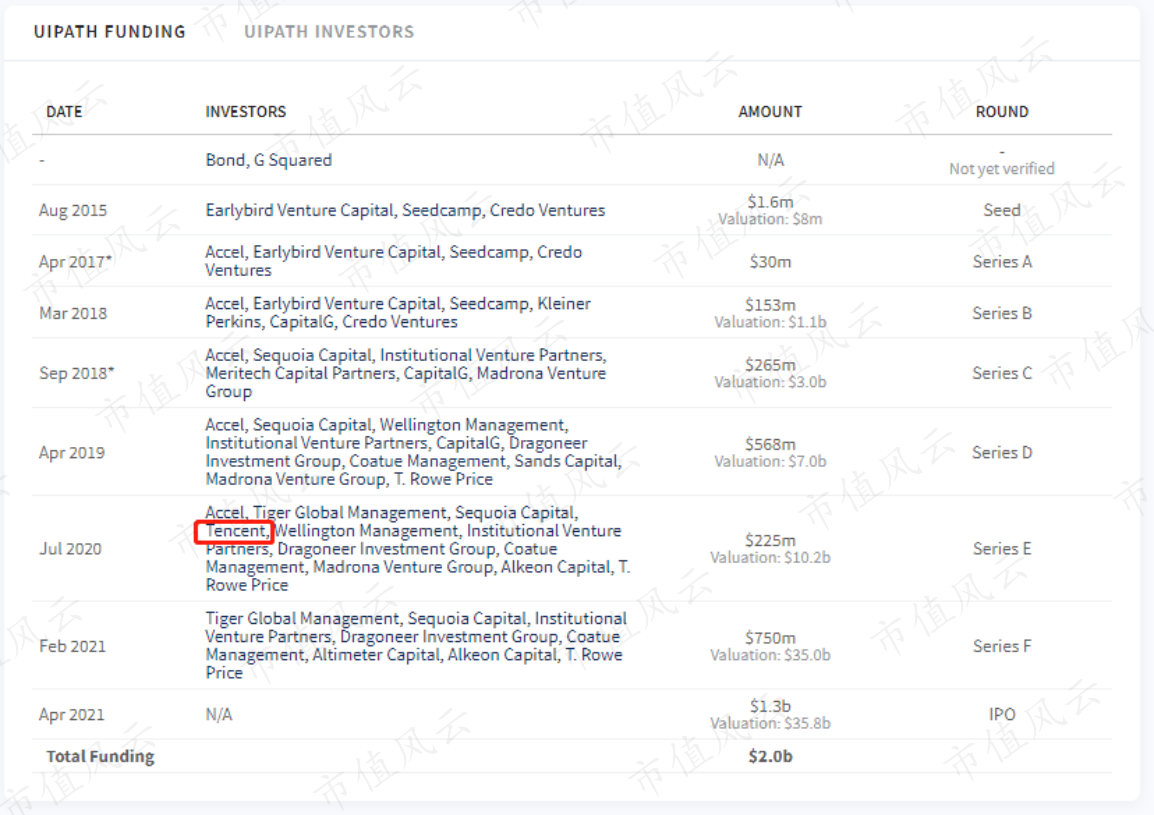This screenshot has width=1154, height=815.
Task: Select the Series B investors list
Action: tap(398, 312)
